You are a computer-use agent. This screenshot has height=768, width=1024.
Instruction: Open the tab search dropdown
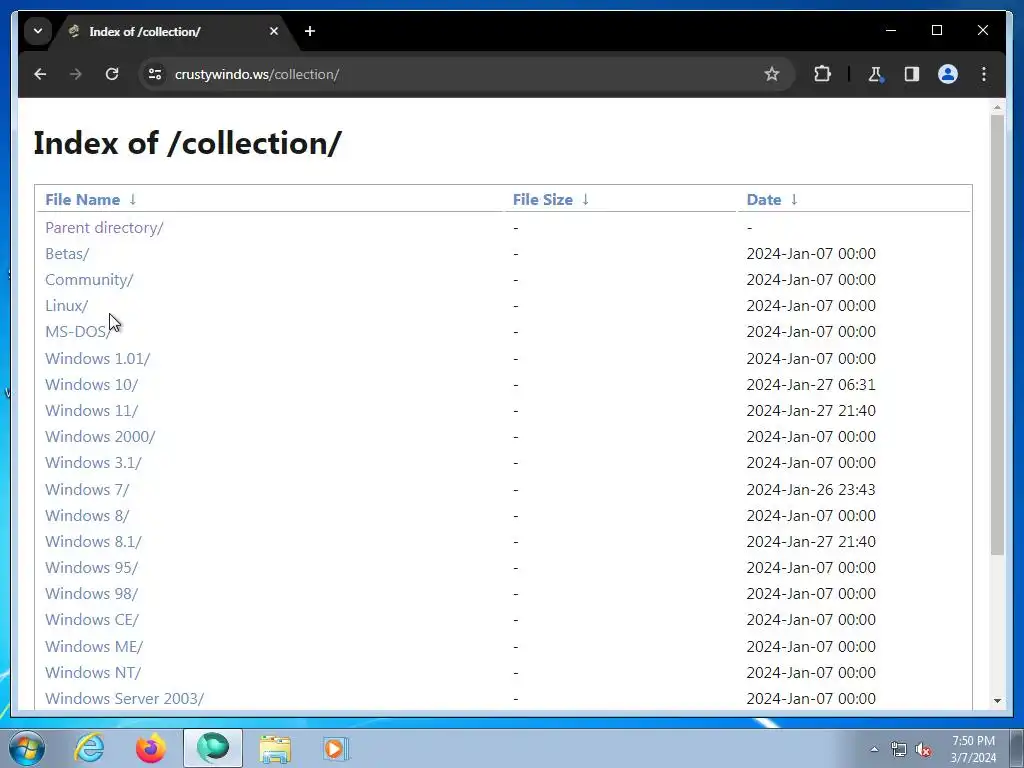[38, 31]
